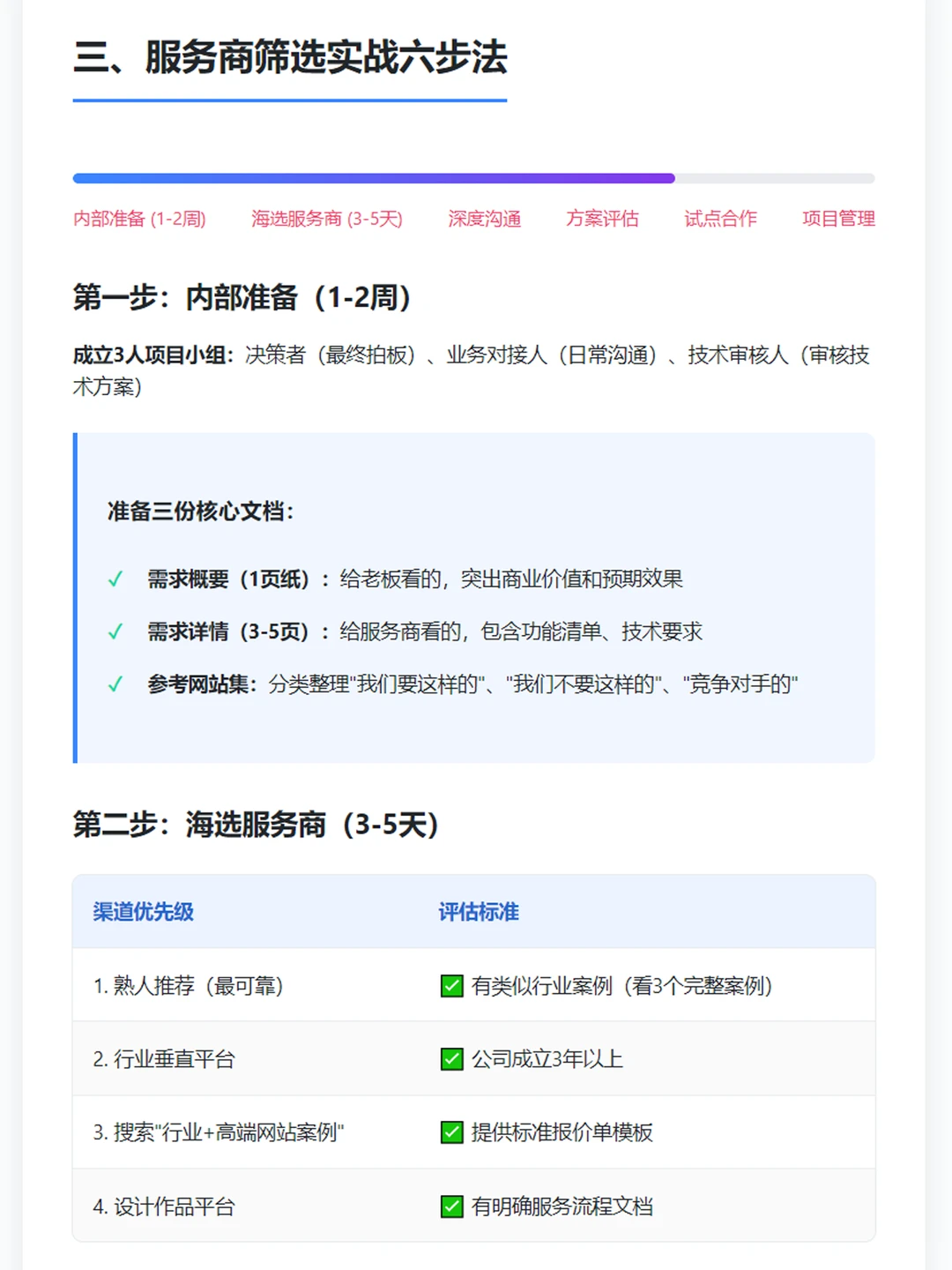Click the text 公司成立3年以上
The image size is (952, 1270).
tap(547, 1059)
